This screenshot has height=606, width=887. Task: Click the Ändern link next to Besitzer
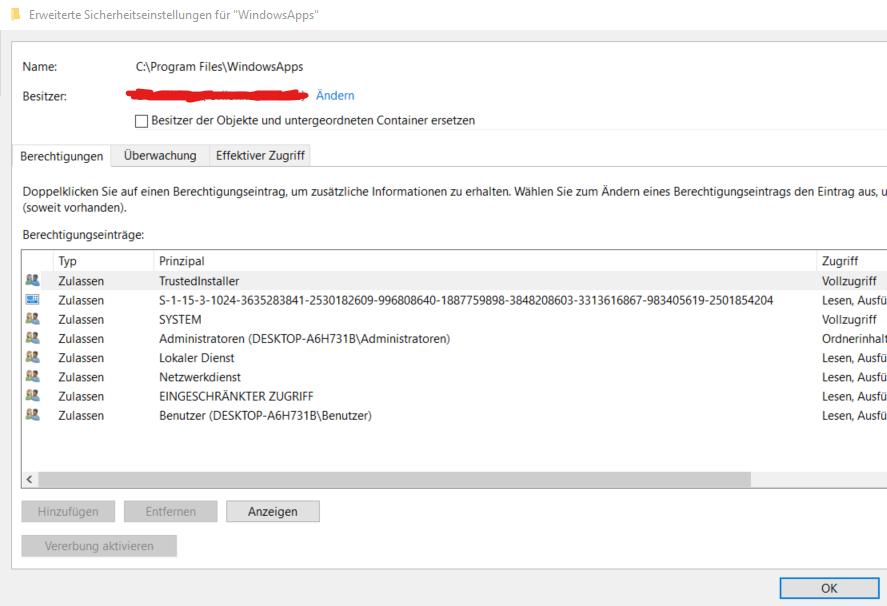[335, 96]
